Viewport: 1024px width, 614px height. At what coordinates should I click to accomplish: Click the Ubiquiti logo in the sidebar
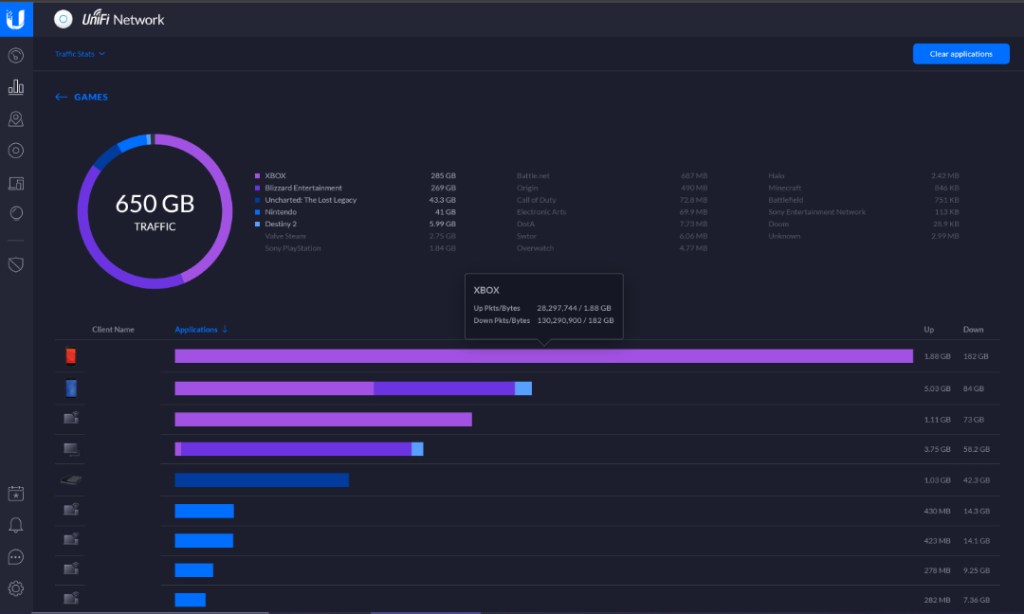click(15, 19)
